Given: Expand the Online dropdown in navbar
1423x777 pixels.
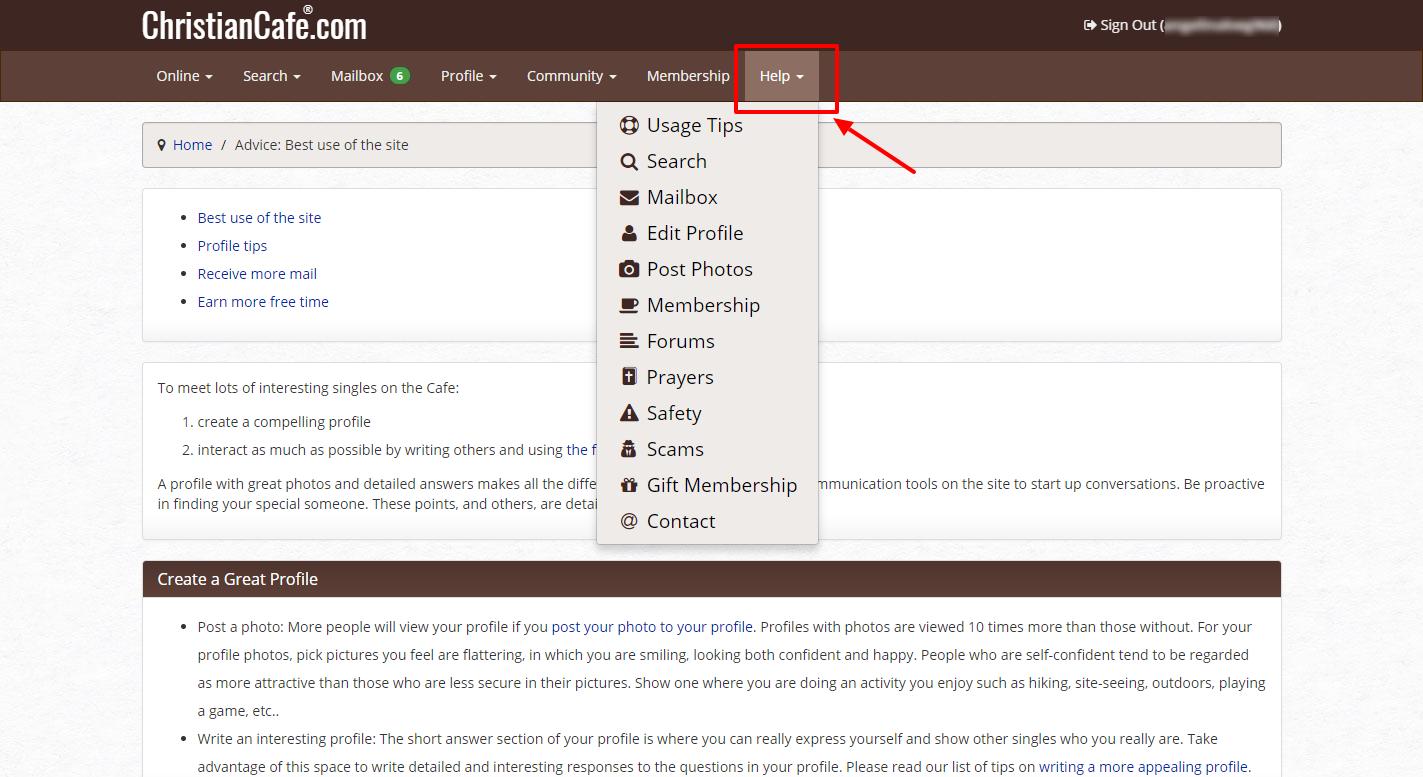Looking at the screenshot, I should [x=184, y=76].
